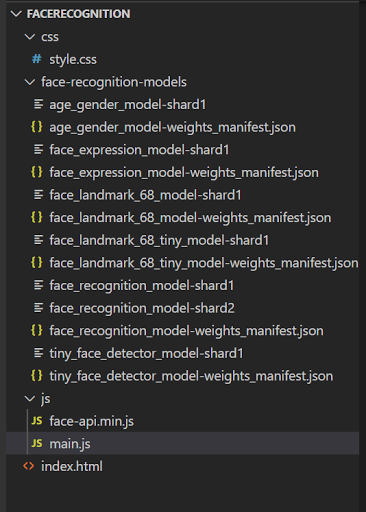Open face_recognition_model-weights_manifest.json
The width and height of the screenshot is (366, 512).
[186, 331]
